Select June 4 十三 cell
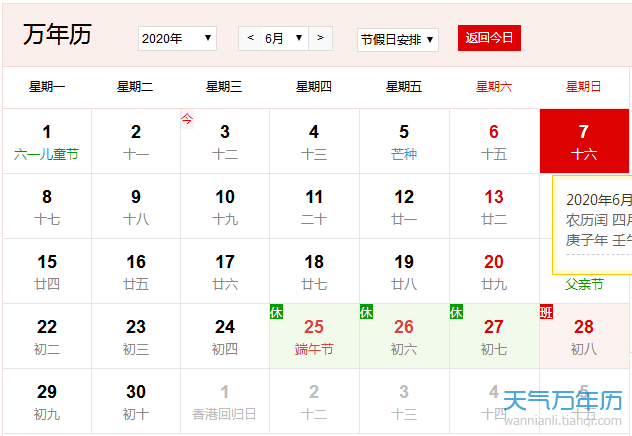This screenshot has height=436, width=632. tap(314, 141)
